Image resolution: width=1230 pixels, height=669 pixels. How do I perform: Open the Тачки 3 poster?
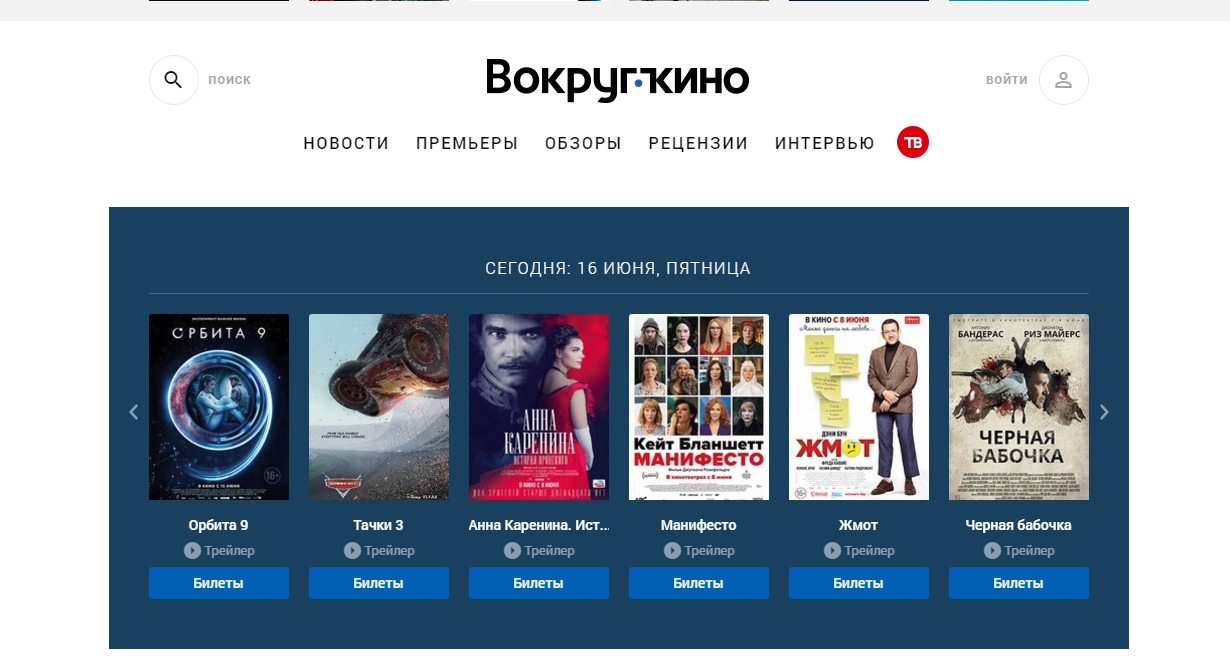(x=379, y=407)
